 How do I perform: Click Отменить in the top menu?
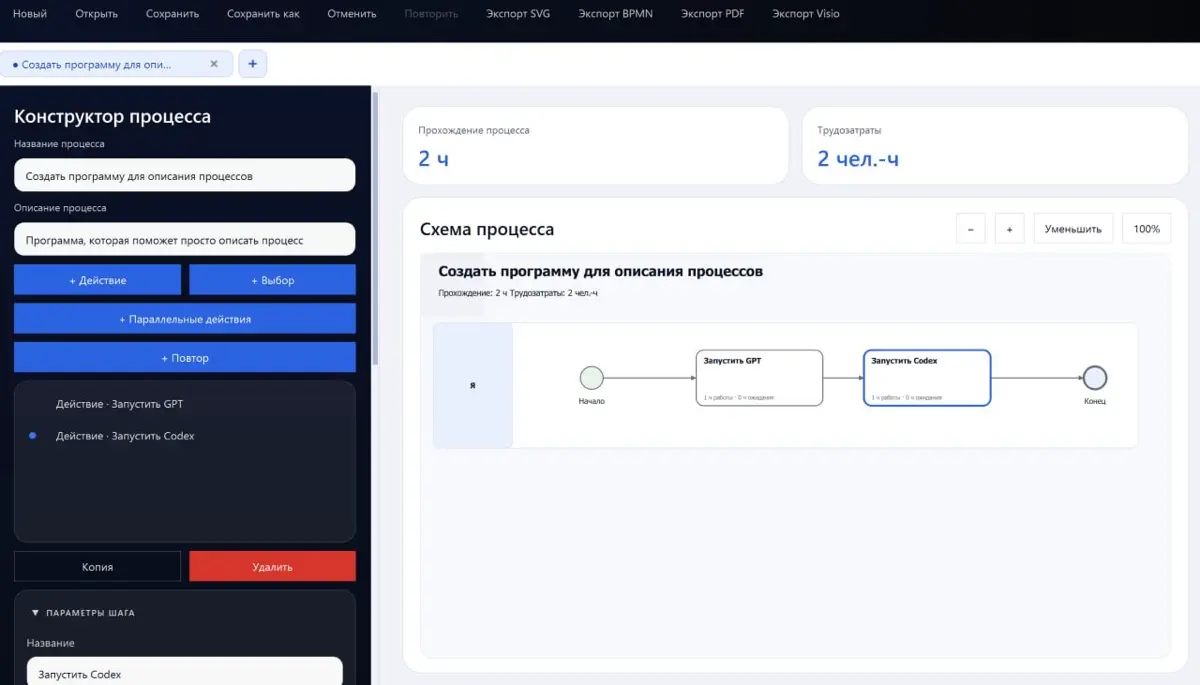(x=352, y=14)
